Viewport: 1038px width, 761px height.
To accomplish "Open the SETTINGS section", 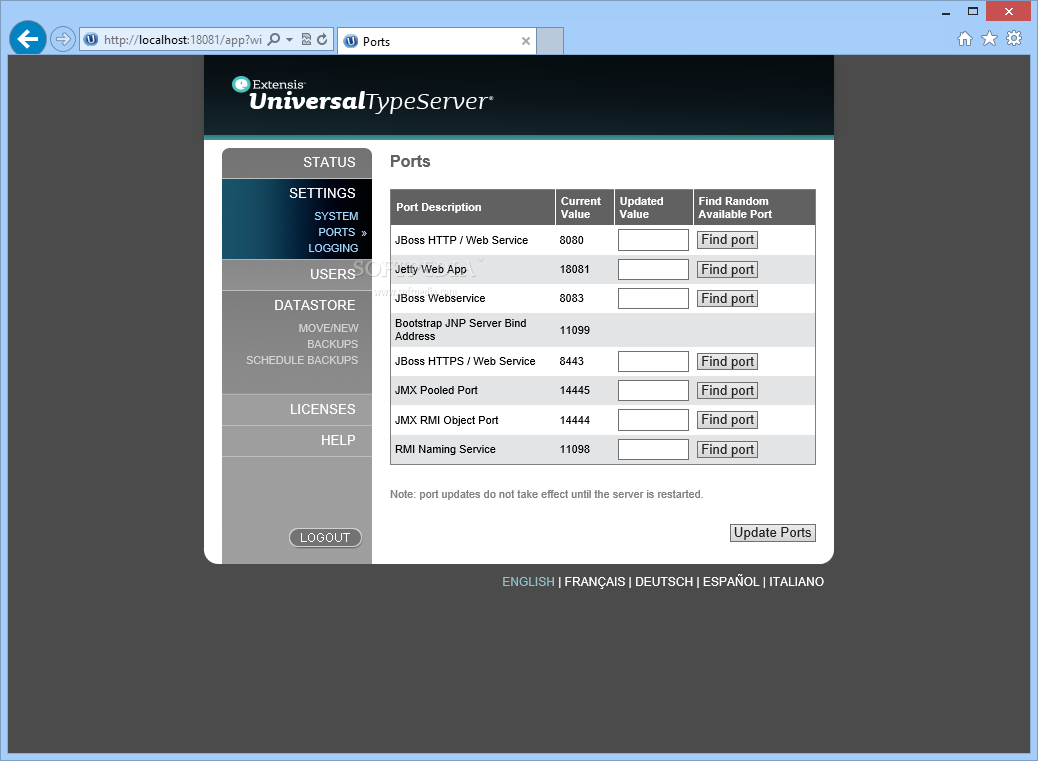I will (x=322, y=193).
